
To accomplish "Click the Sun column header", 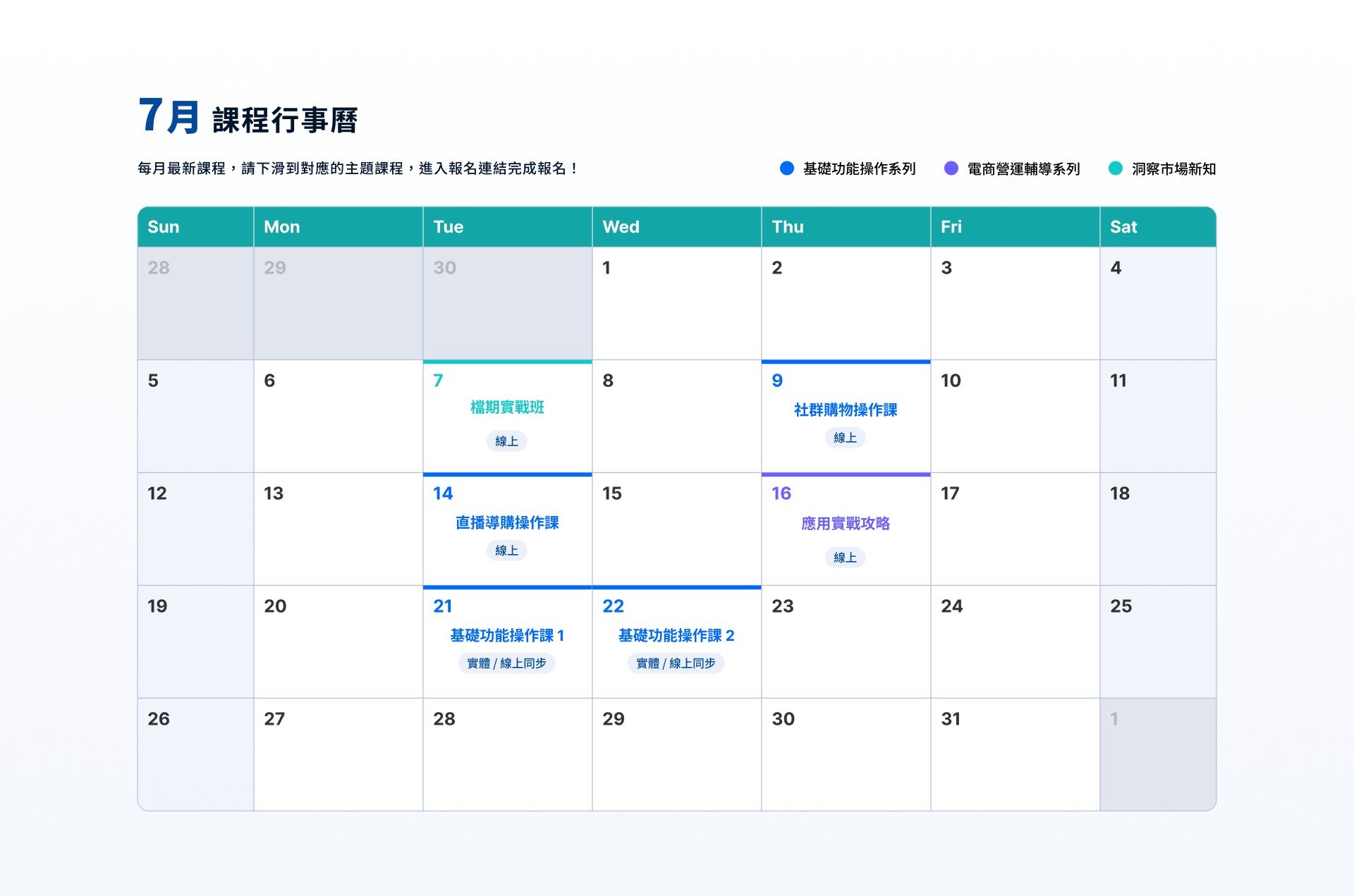I will (195, 227).
